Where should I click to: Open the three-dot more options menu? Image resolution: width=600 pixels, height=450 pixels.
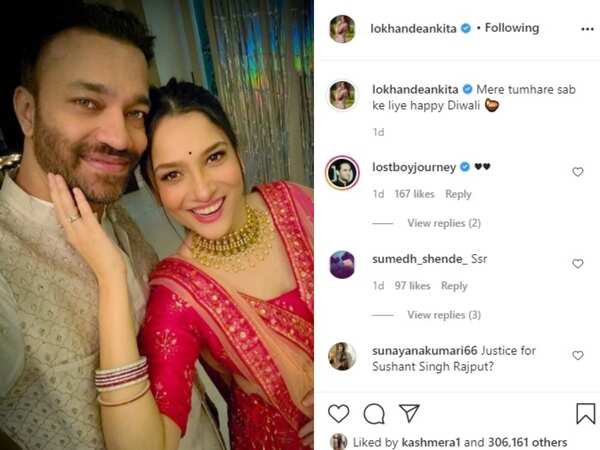click(587, 29)
